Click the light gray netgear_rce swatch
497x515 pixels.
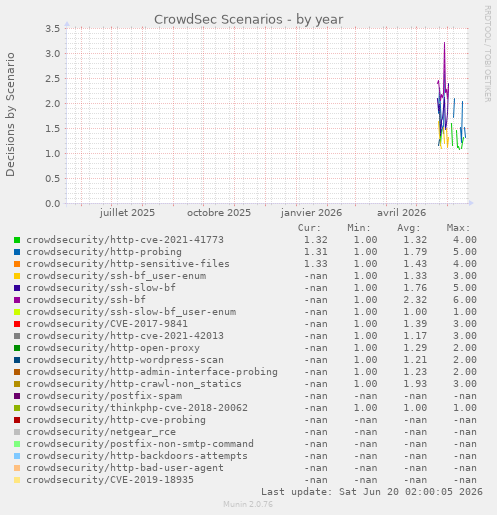pyautogui.click(x=17, y=432)
